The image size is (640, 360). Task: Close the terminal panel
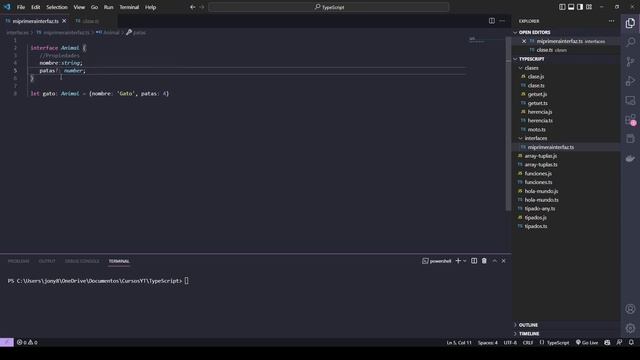click(x=504, y=261)
